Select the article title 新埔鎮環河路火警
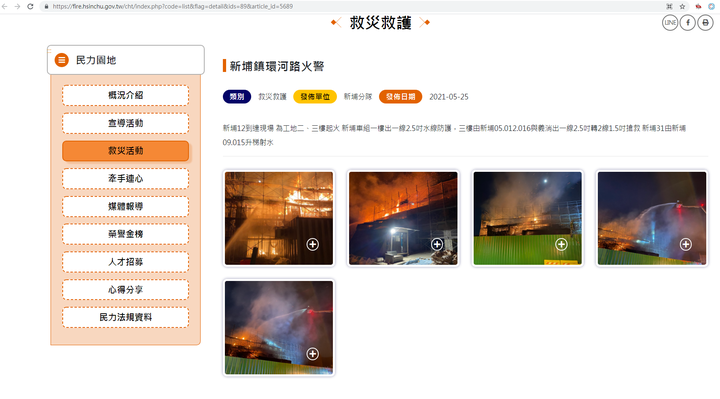This screenshot has width=720, height=399. [x=277, y=66]
